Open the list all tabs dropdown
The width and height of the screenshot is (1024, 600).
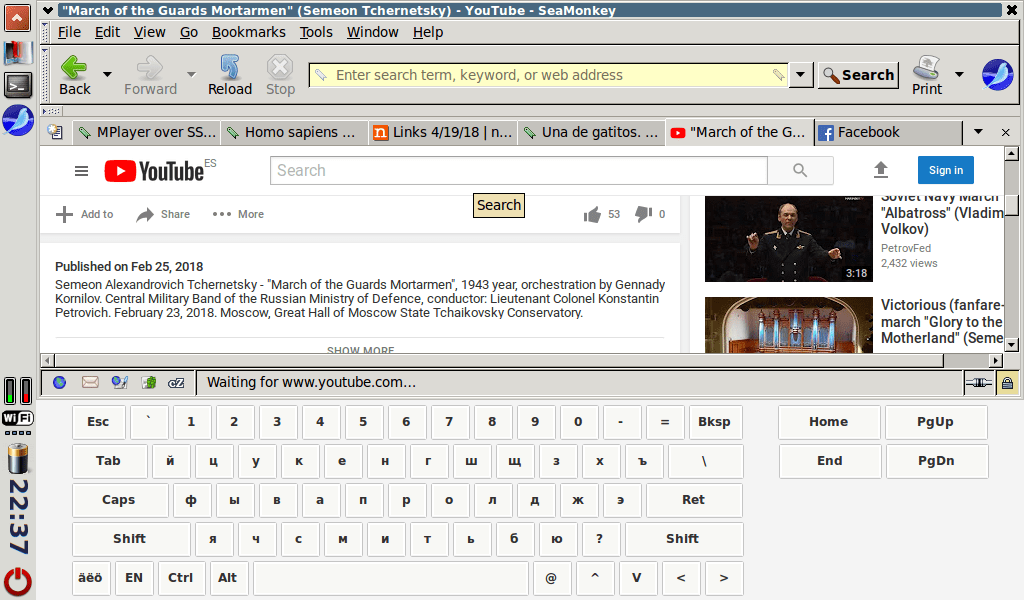978,132
